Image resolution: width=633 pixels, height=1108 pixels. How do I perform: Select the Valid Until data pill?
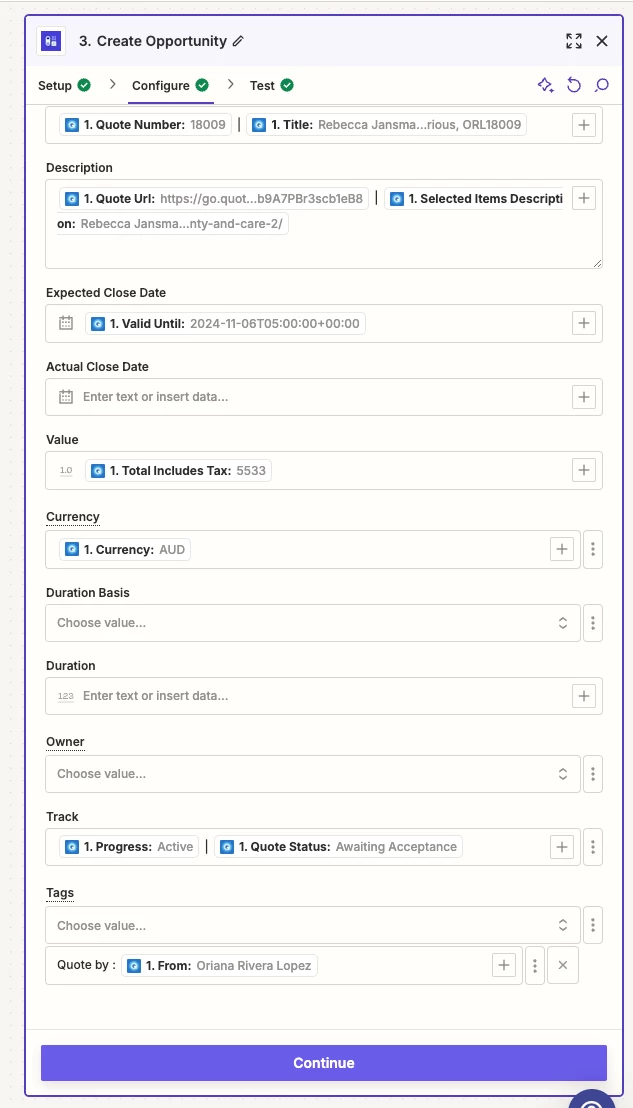(x=225, y=324)
